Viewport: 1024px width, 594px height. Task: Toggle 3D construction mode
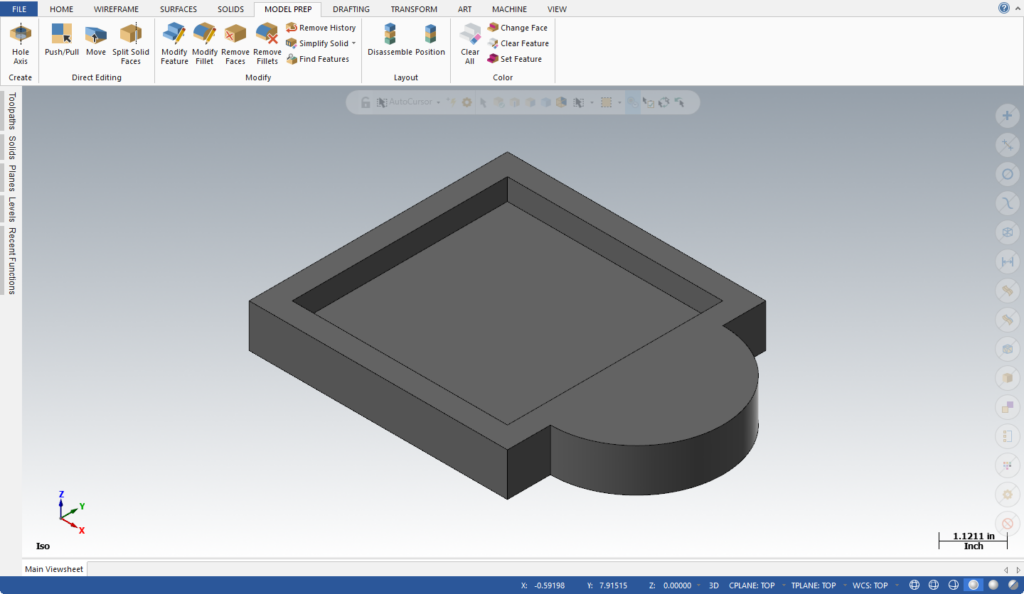714,586
